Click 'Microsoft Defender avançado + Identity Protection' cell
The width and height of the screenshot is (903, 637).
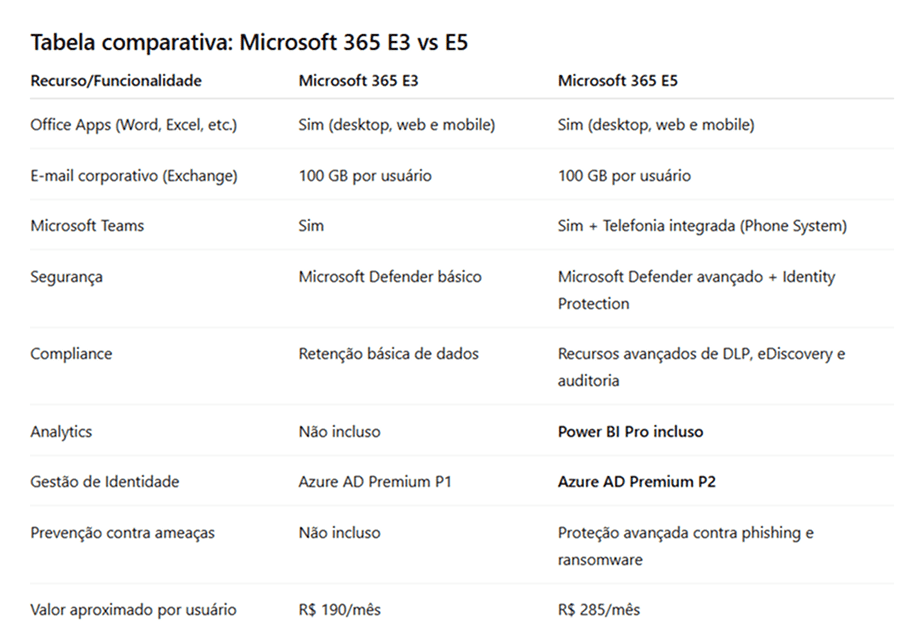(x=696, y=289)
